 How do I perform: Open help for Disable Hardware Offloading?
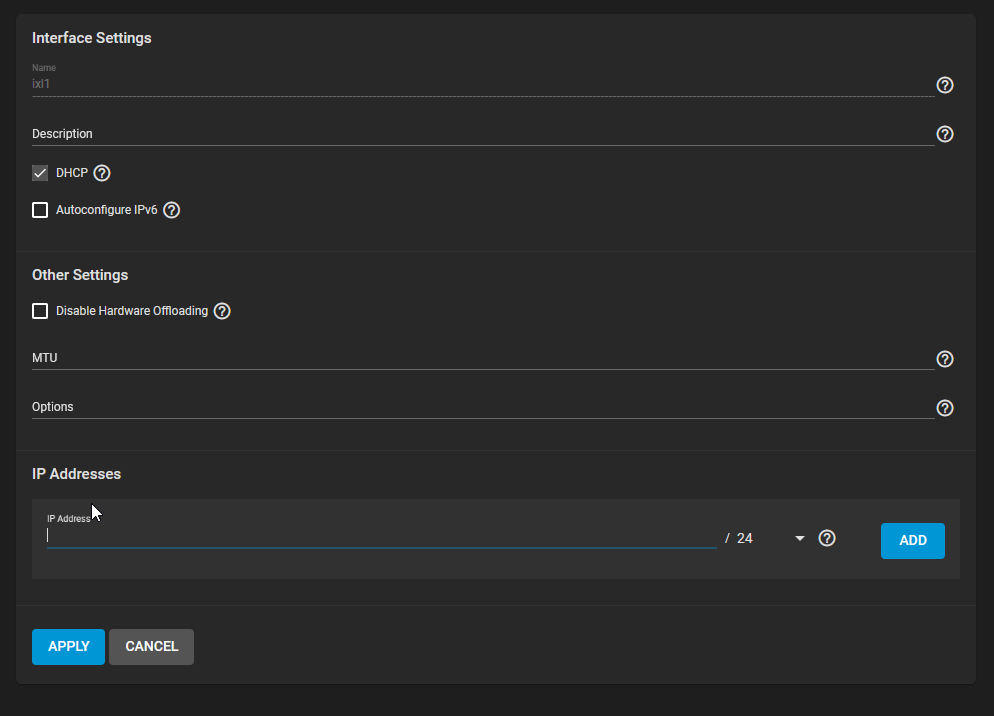coord(221,311)
